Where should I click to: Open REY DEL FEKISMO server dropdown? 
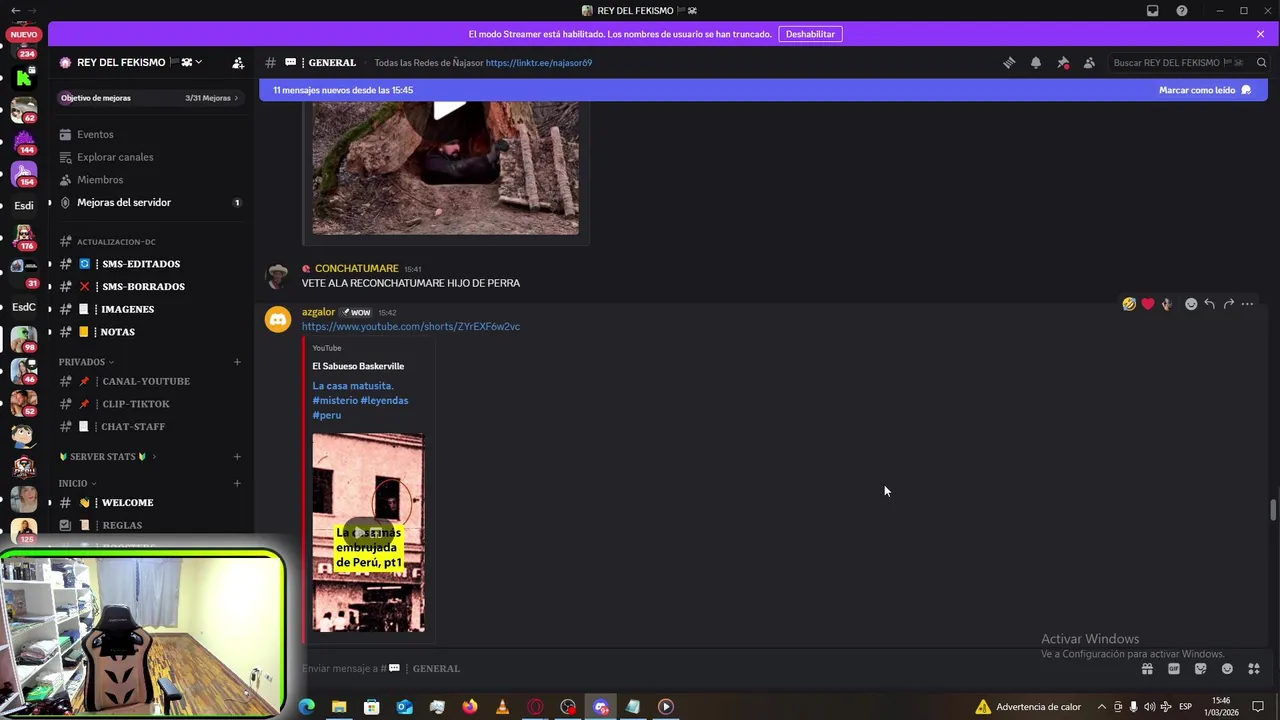pyautogui.click(x=140, y=62)
